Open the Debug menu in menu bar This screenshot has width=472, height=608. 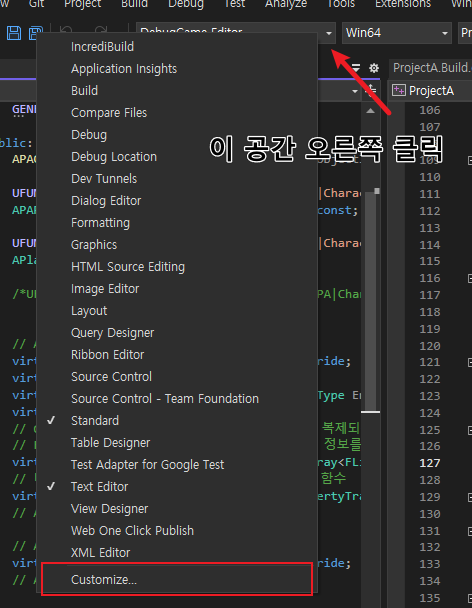(x=186, y=4)
